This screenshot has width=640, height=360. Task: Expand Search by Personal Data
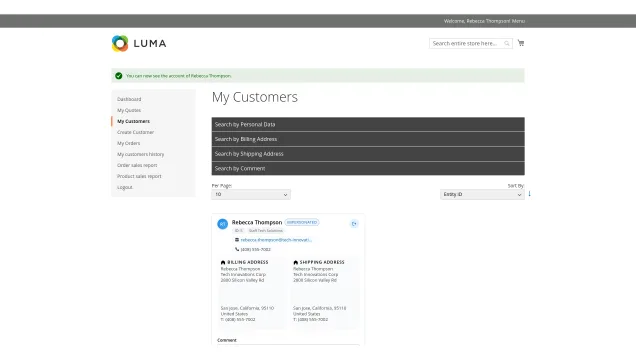coord(368,124)
